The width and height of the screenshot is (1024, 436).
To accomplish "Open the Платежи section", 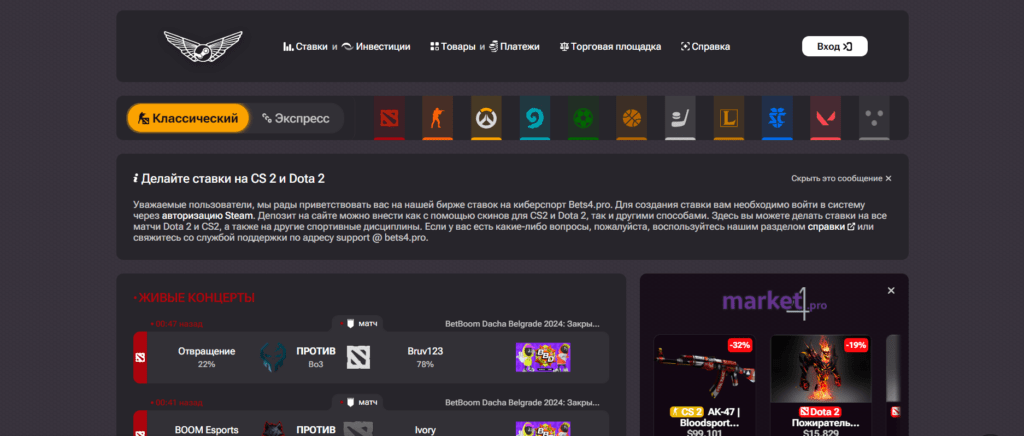I will (x=514, y=46).
